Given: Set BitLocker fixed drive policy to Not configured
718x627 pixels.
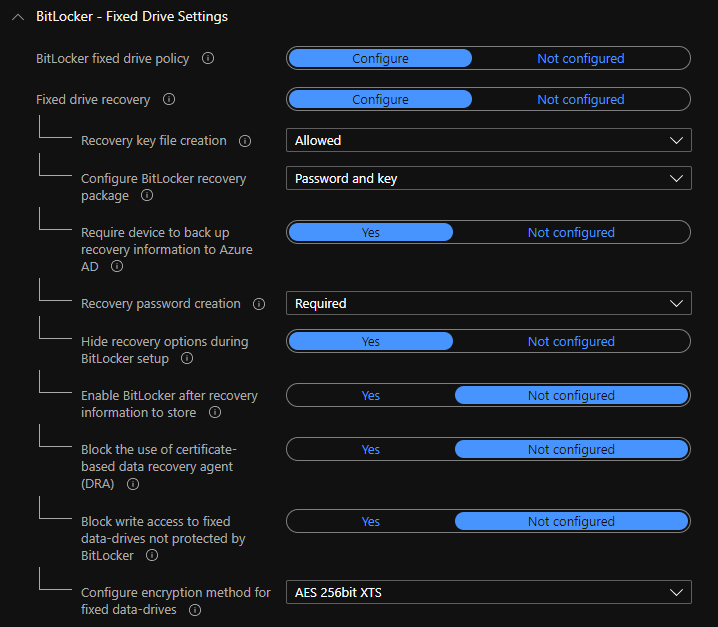Looking at the screenshot, I should pos(581,58).
